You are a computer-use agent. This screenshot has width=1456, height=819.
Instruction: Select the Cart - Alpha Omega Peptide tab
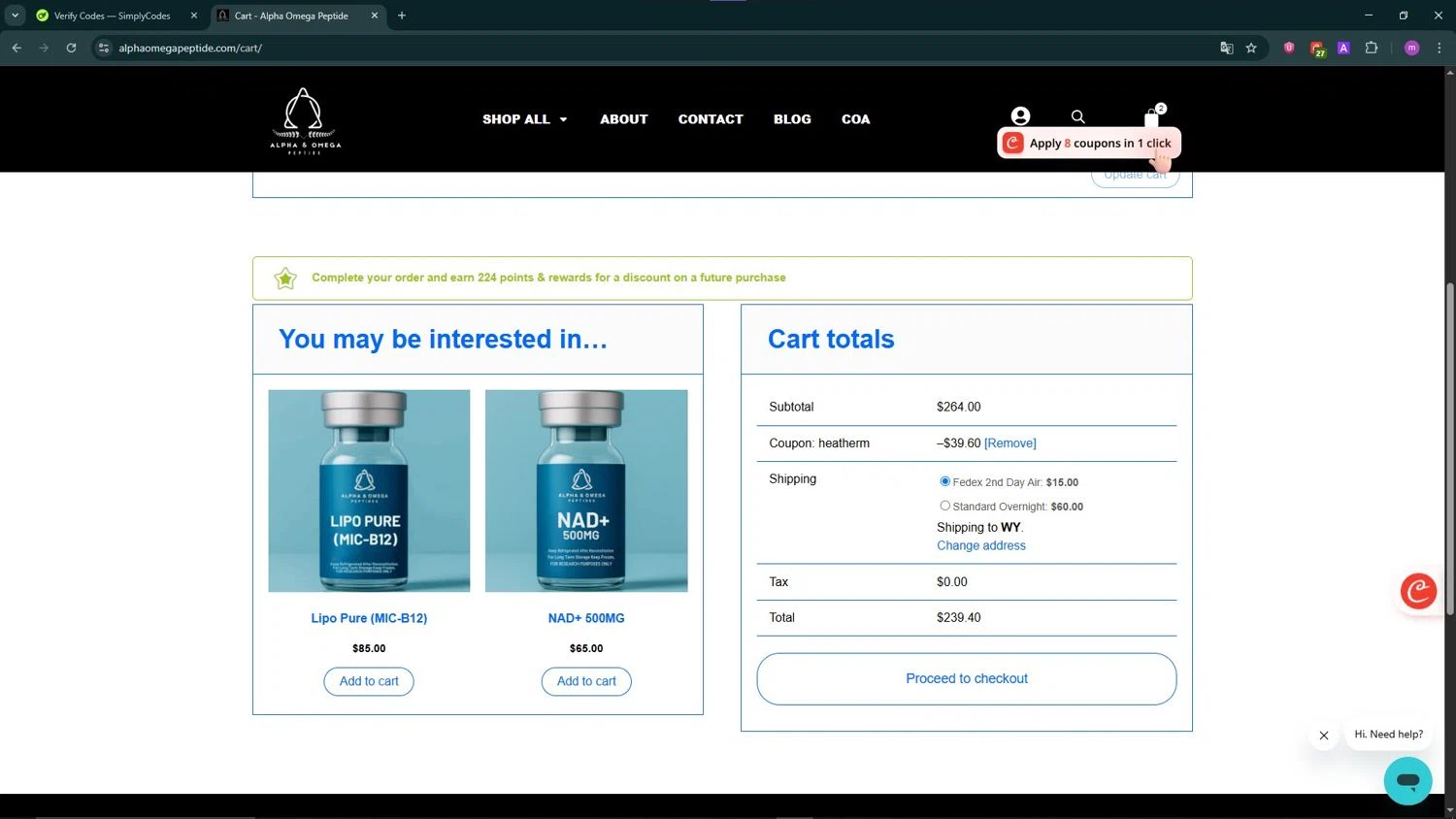click(x=291, y=16)
